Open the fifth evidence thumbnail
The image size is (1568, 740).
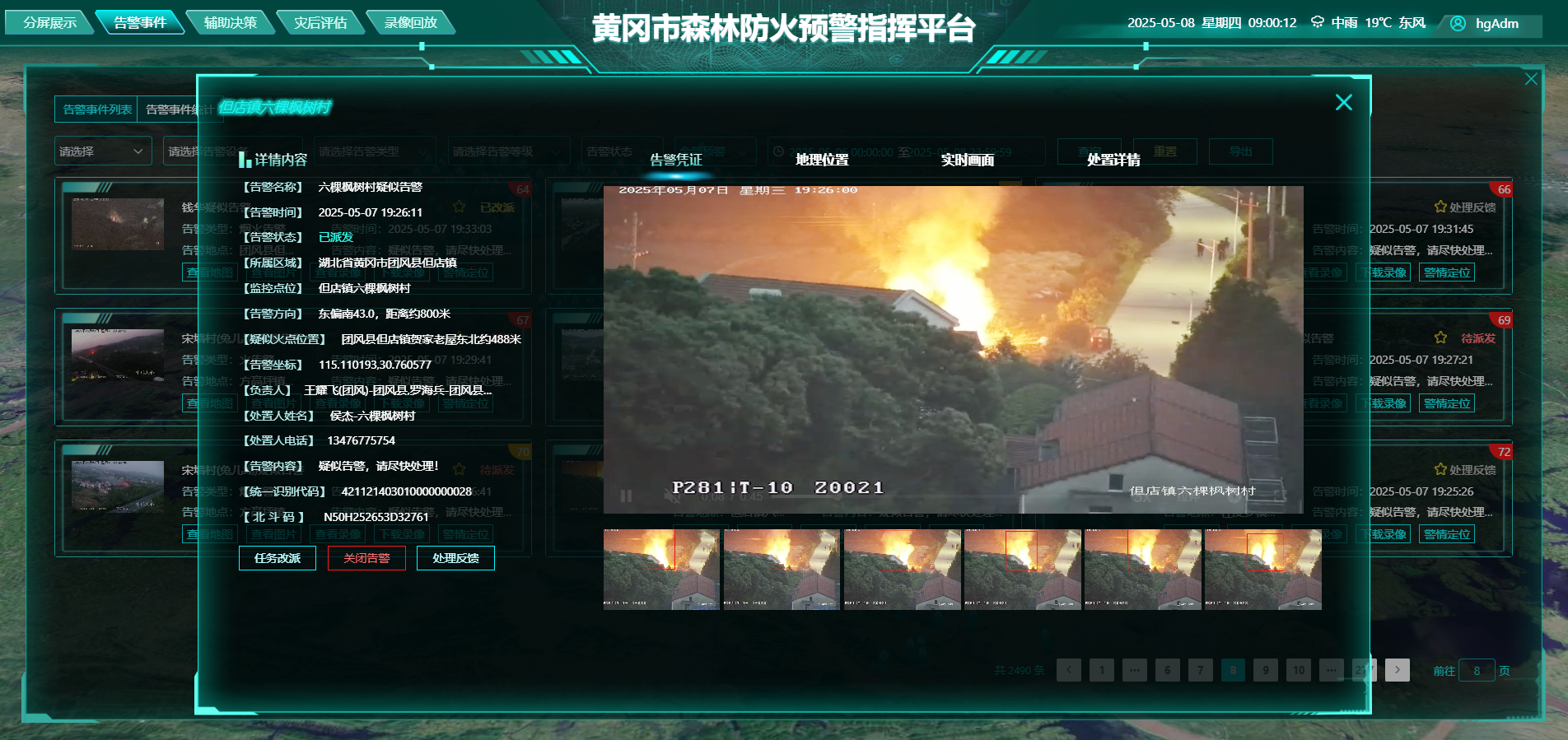(1142, 569)
